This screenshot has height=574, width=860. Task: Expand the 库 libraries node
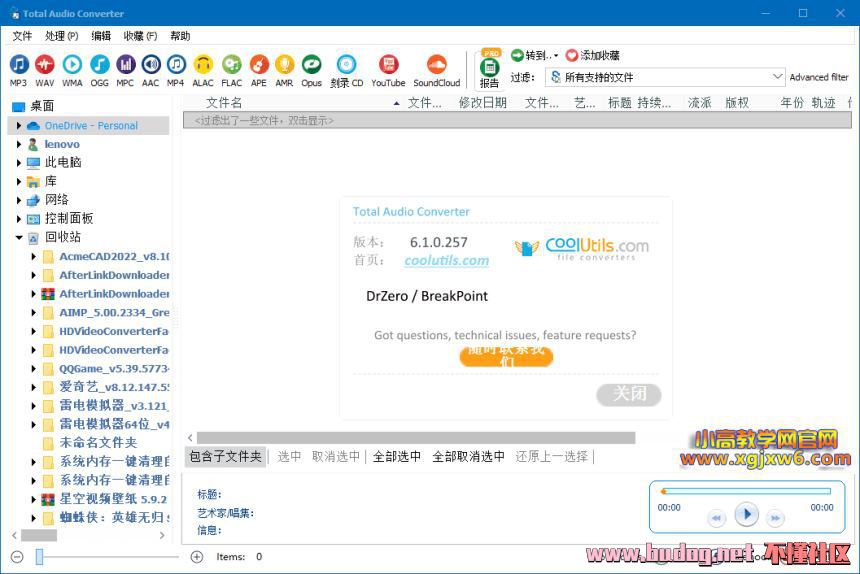tap(19, 181)
